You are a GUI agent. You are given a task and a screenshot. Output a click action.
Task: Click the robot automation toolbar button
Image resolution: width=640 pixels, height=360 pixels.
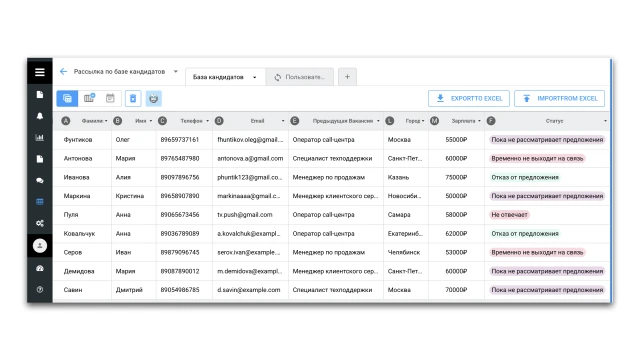153,98
